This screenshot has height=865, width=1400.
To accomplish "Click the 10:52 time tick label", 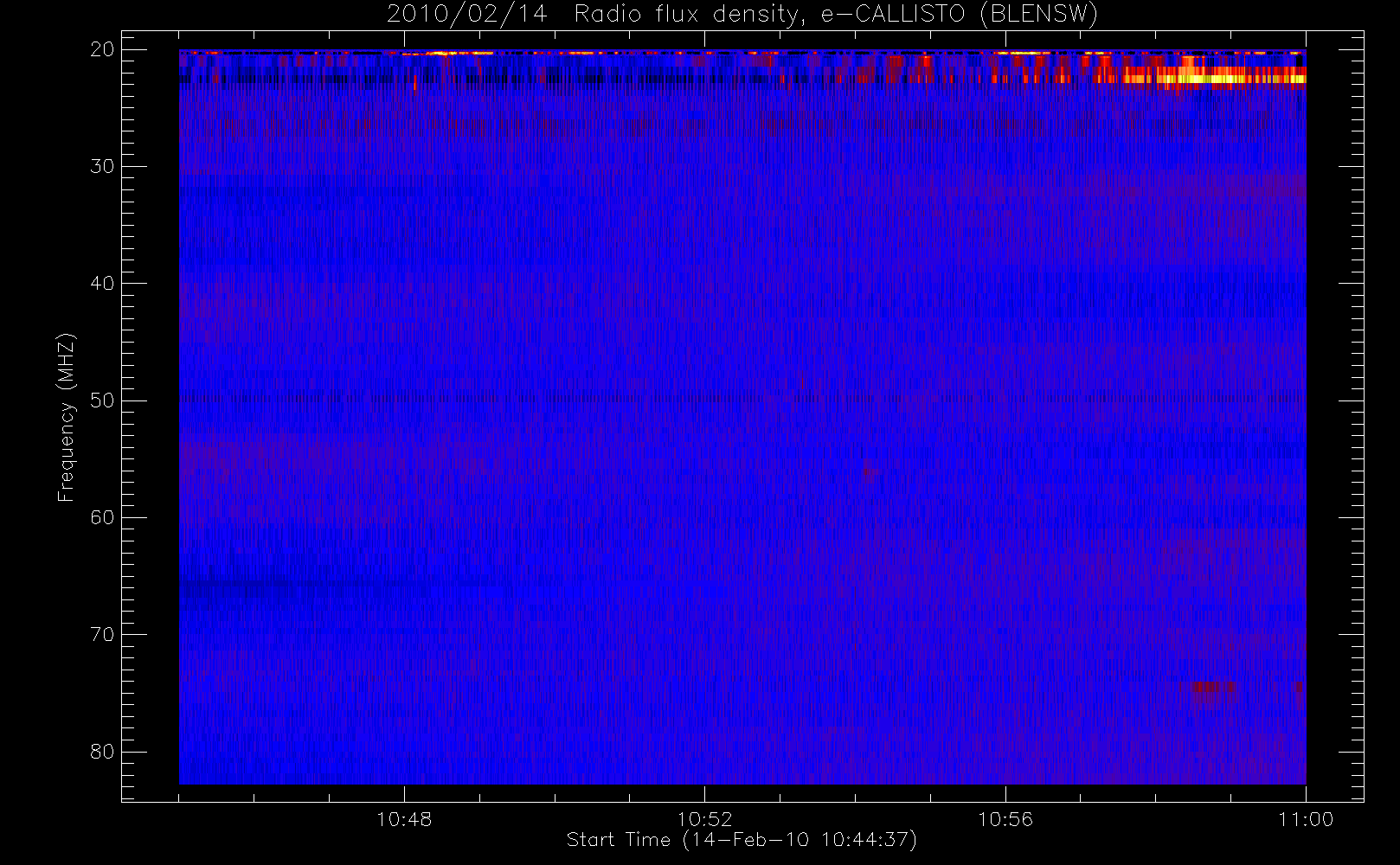I will point(704,819).
